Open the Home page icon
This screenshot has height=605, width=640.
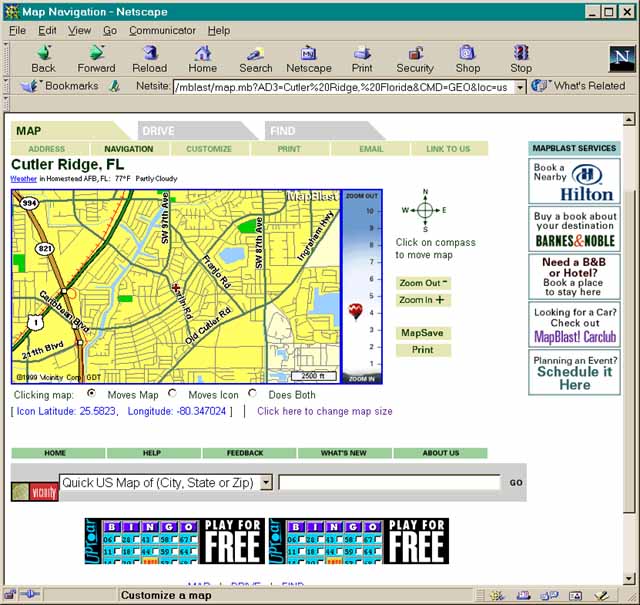click(x=202, y=59)
